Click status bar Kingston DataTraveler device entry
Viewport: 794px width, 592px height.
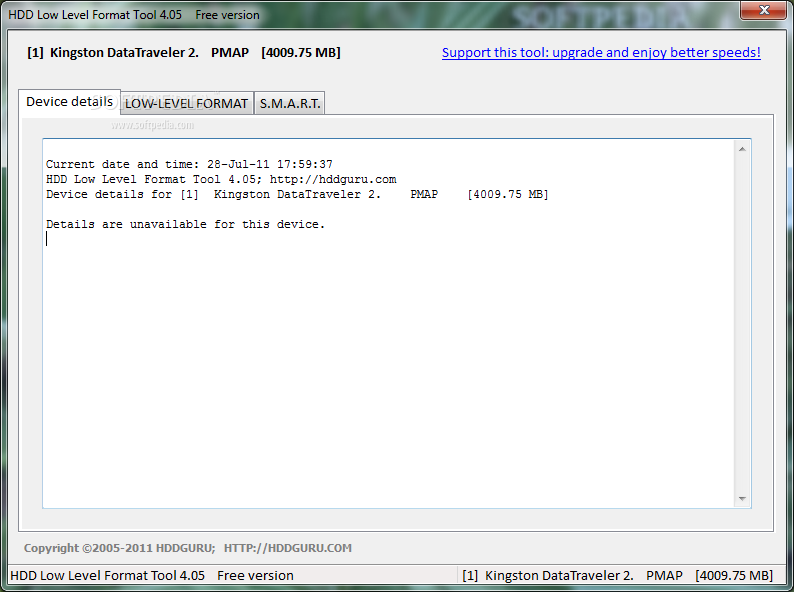(x=617, y=575)
